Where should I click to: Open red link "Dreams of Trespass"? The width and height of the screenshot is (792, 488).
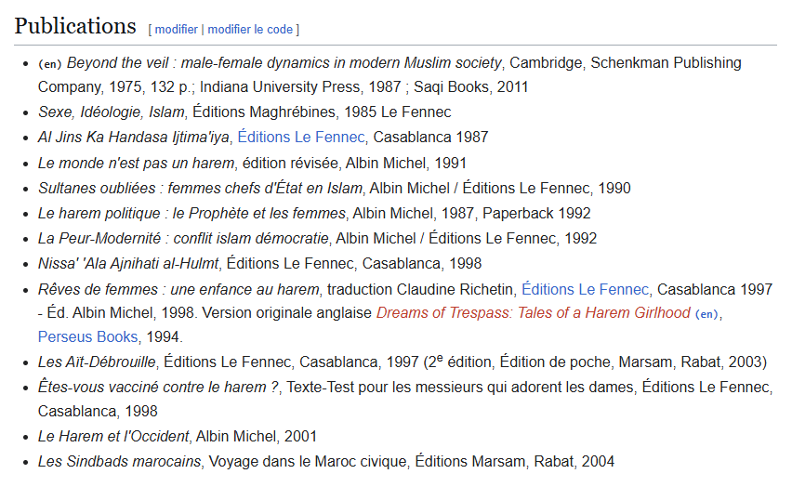click(533, 313)
